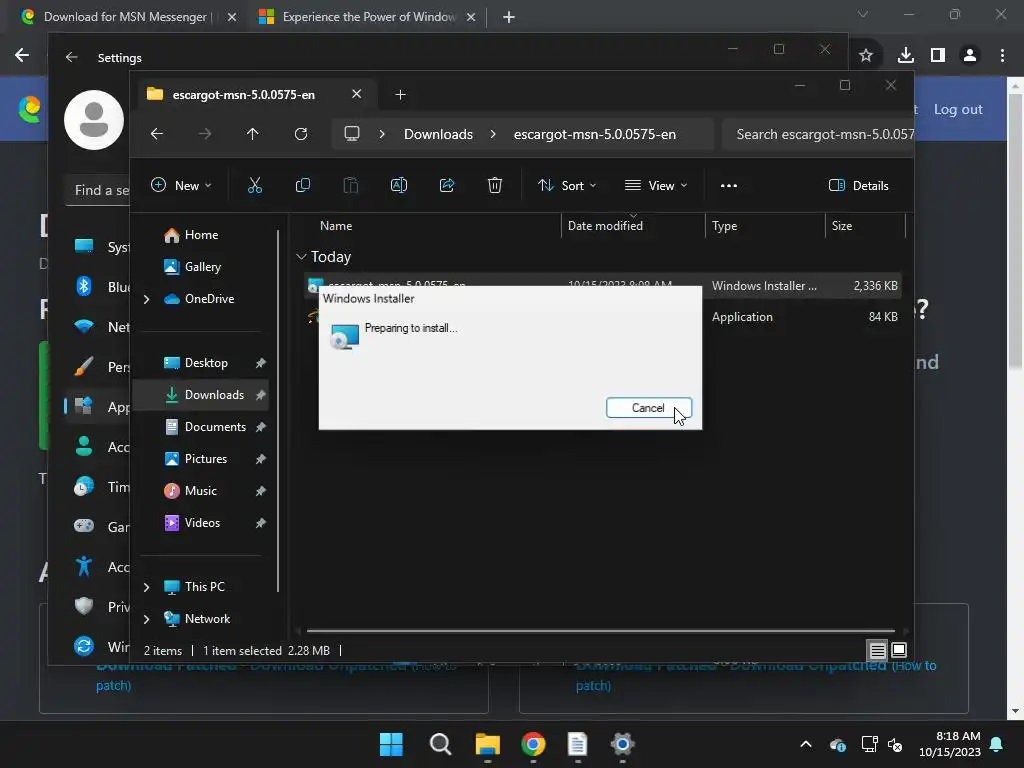This screenshot has width=1024, height=768.
Task: Open Gallery in the navigation pane
Action: pos(202,266)
